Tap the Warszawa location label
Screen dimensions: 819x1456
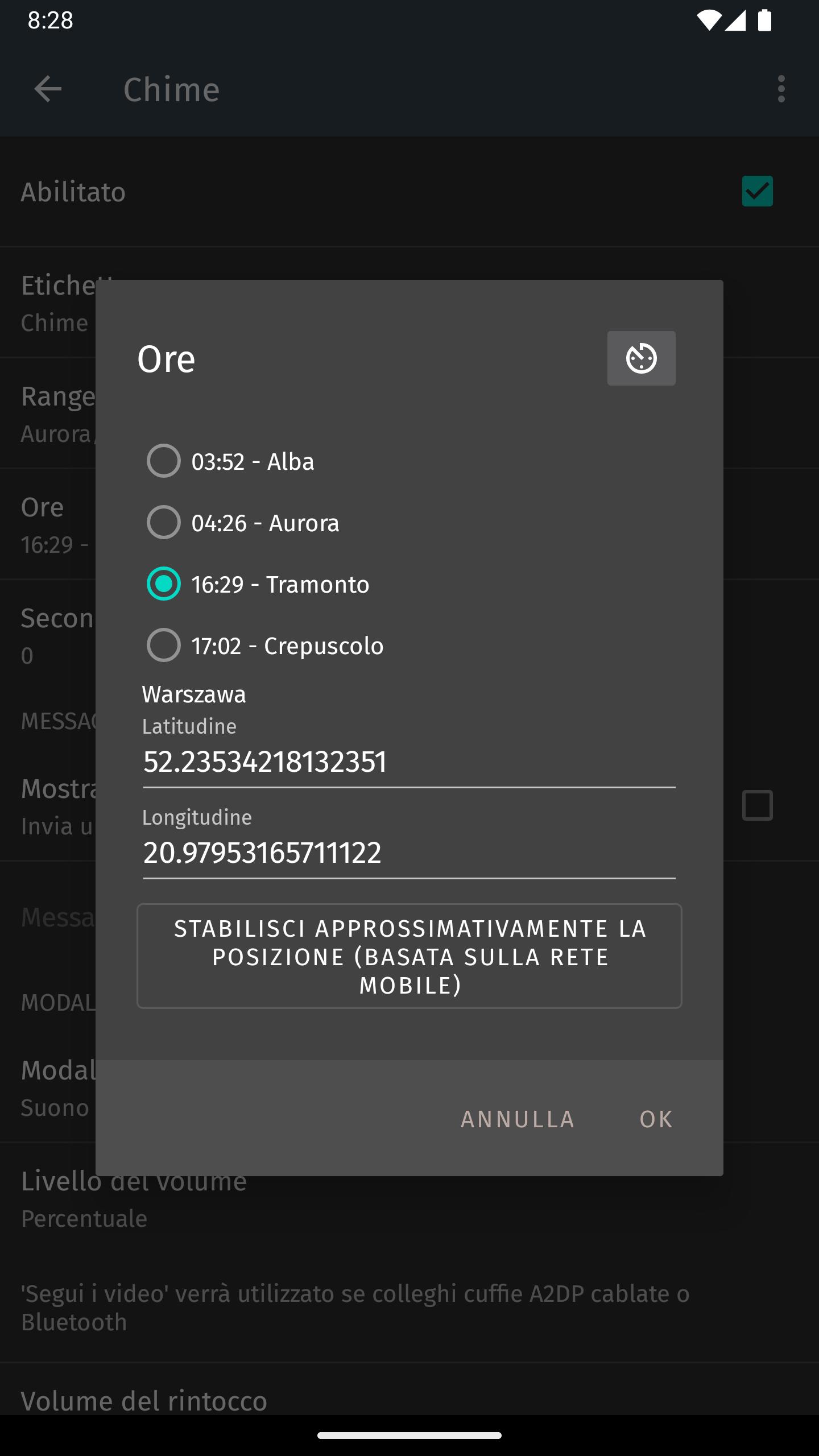click(194, 694)
